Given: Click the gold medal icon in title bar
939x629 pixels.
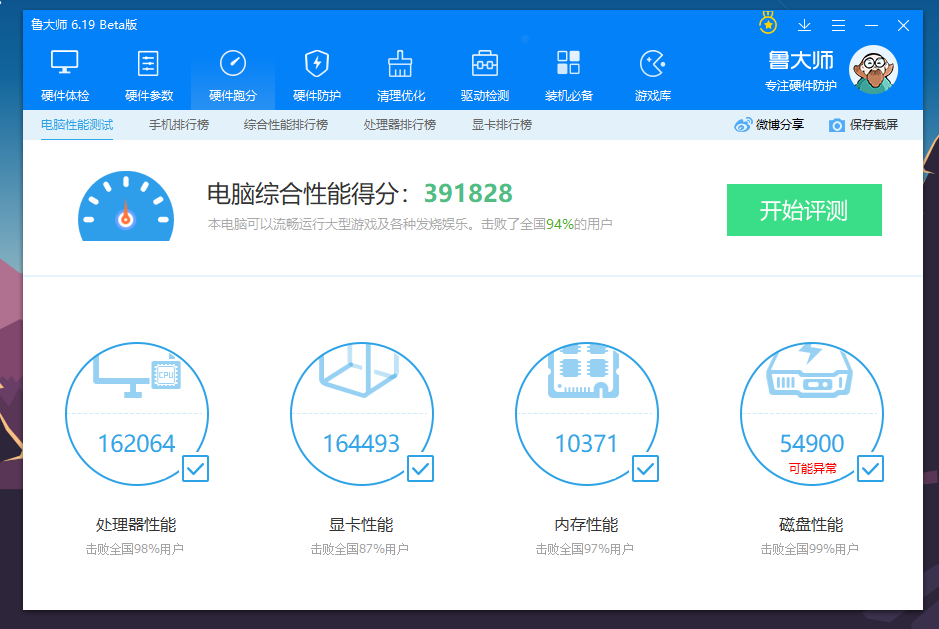Looking at the screenshot, I should click(768, 23).
